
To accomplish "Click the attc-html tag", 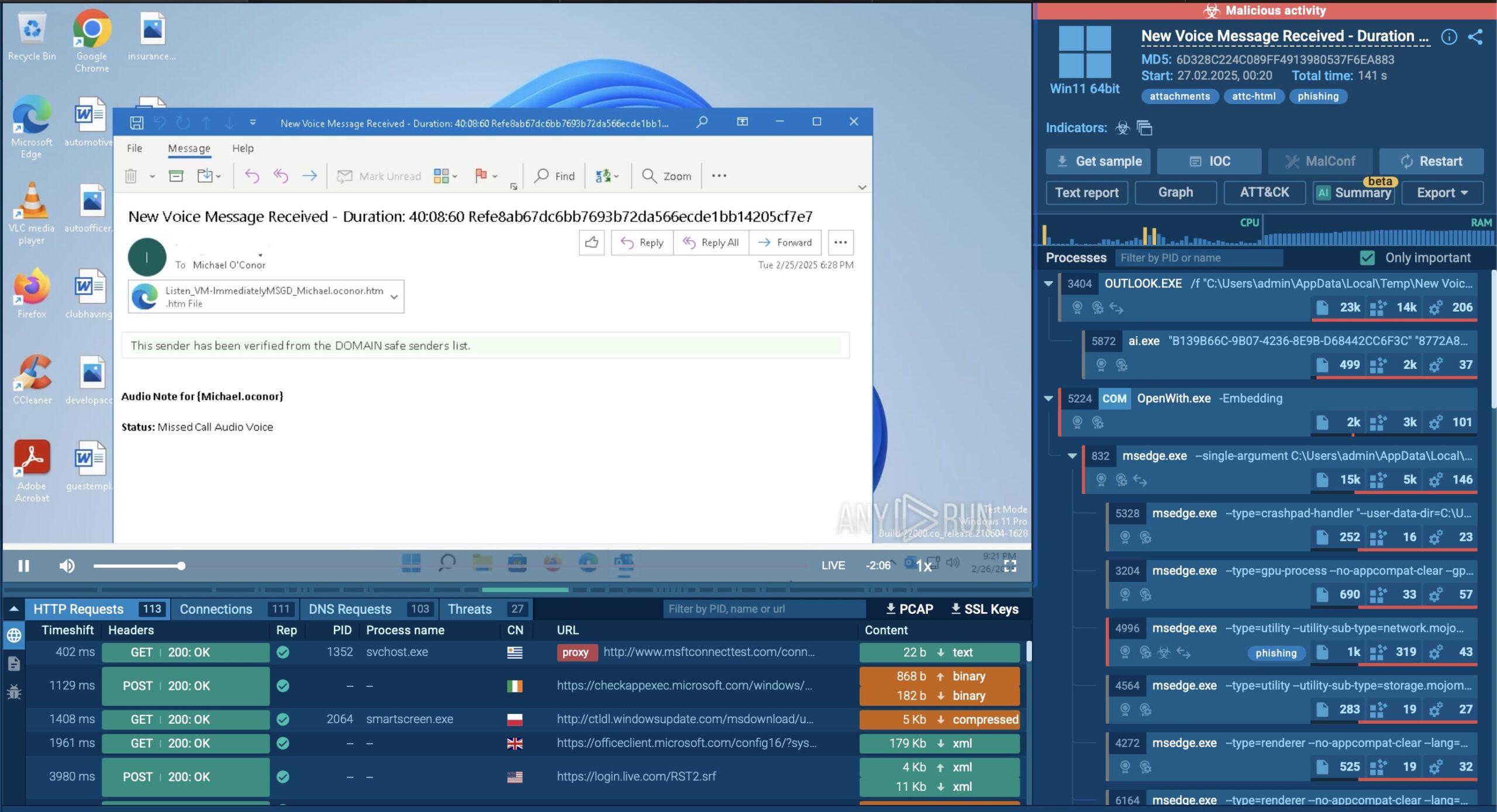I will [x=1254, y=96].
